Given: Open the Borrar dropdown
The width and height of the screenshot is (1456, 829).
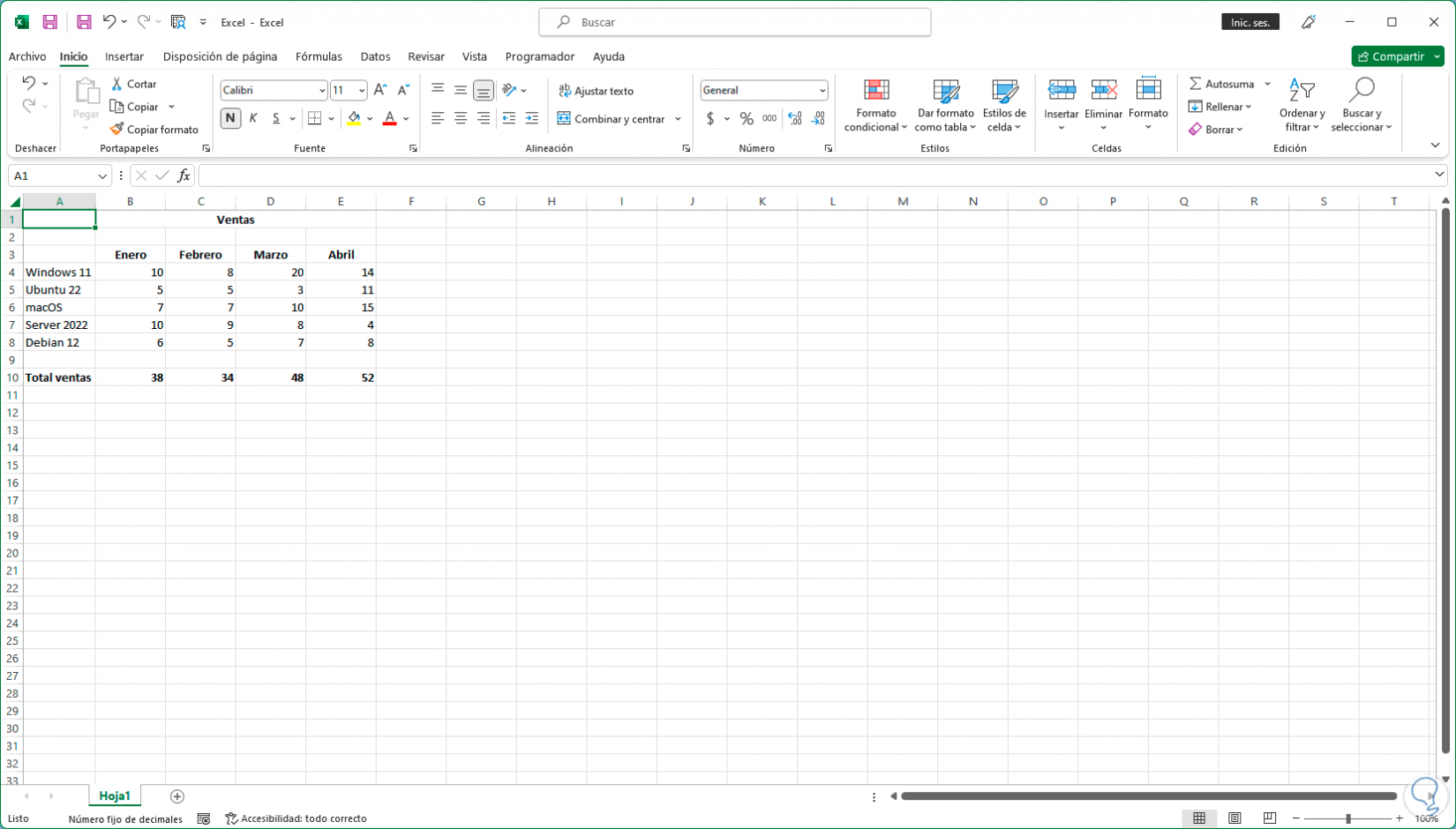Looking at the screenshot, I should pyautogui.click(x=1216, y=130).
